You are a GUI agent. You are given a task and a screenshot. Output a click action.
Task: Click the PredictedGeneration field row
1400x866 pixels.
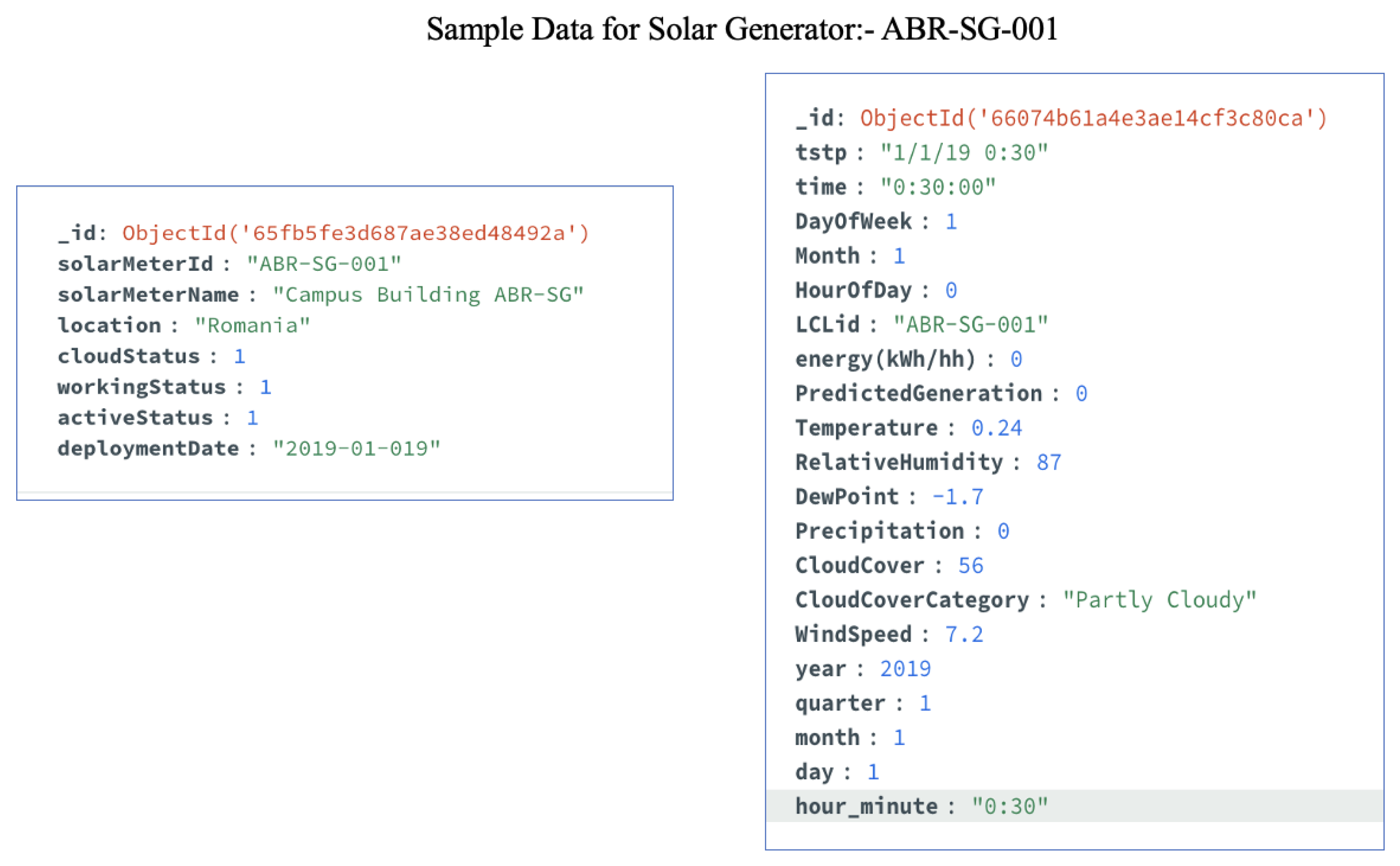click(x=941, y=393)
